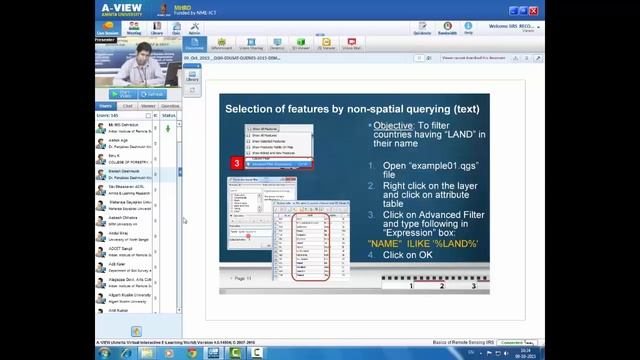The width and height of the screenshot is (640, 360).
Task: Open the Quickvote icon
Action: coord(422,28)
